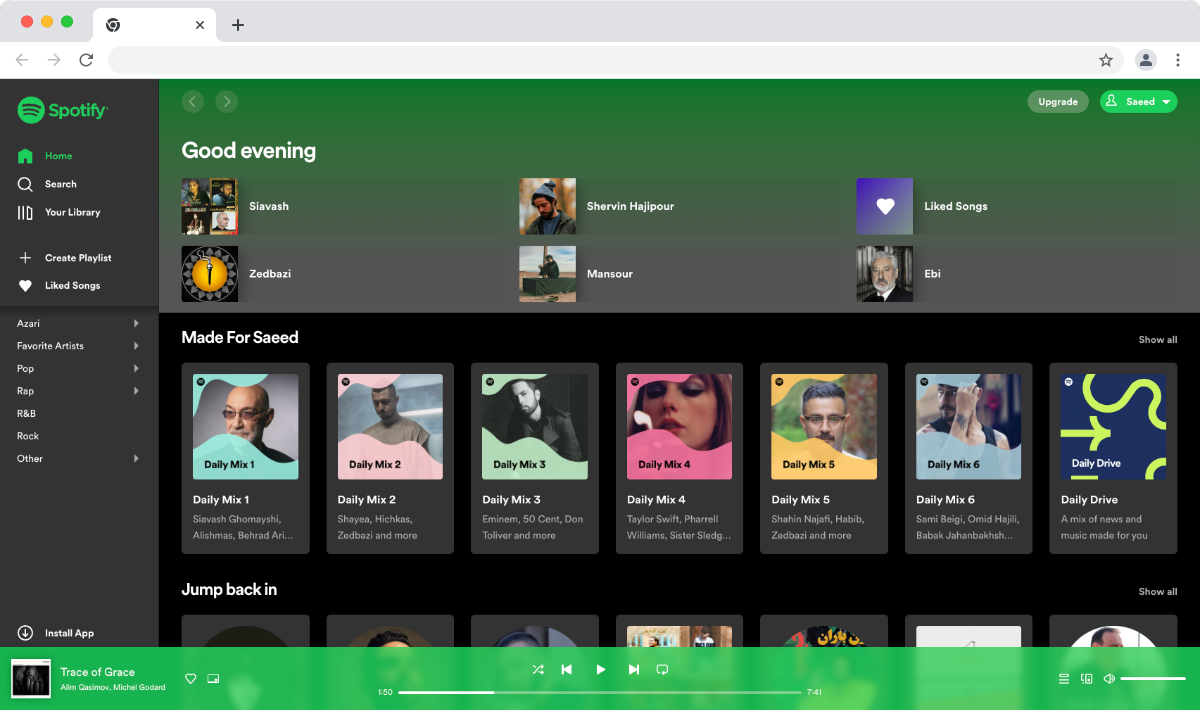Open Your Library
The width and height of the screenshot is (1200, 710).
(59, 212)
